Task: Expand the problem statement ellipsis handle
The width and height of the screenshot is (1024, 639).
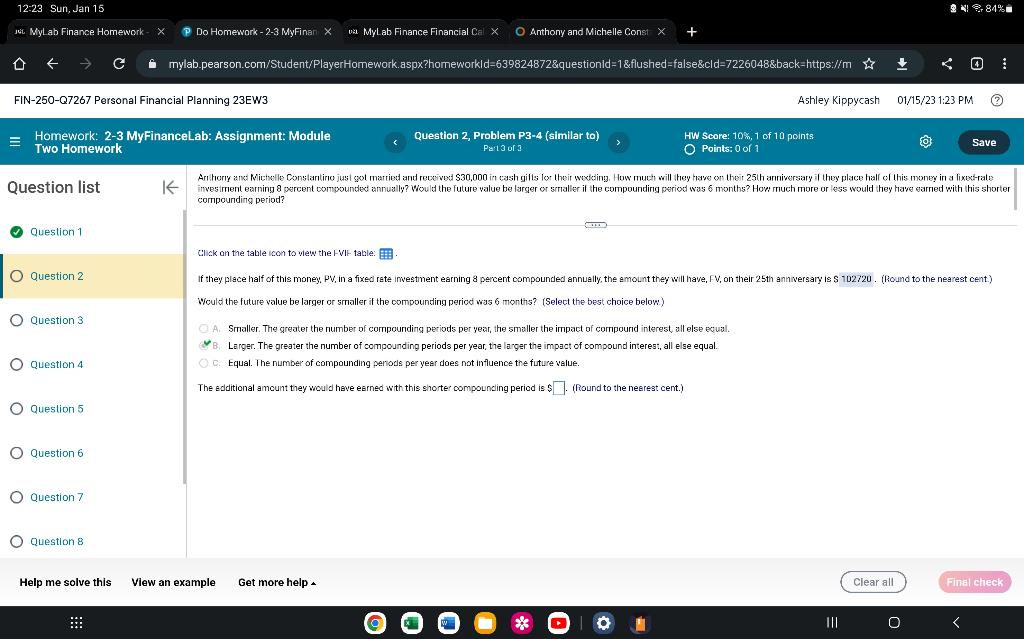Action: (596, 225)
